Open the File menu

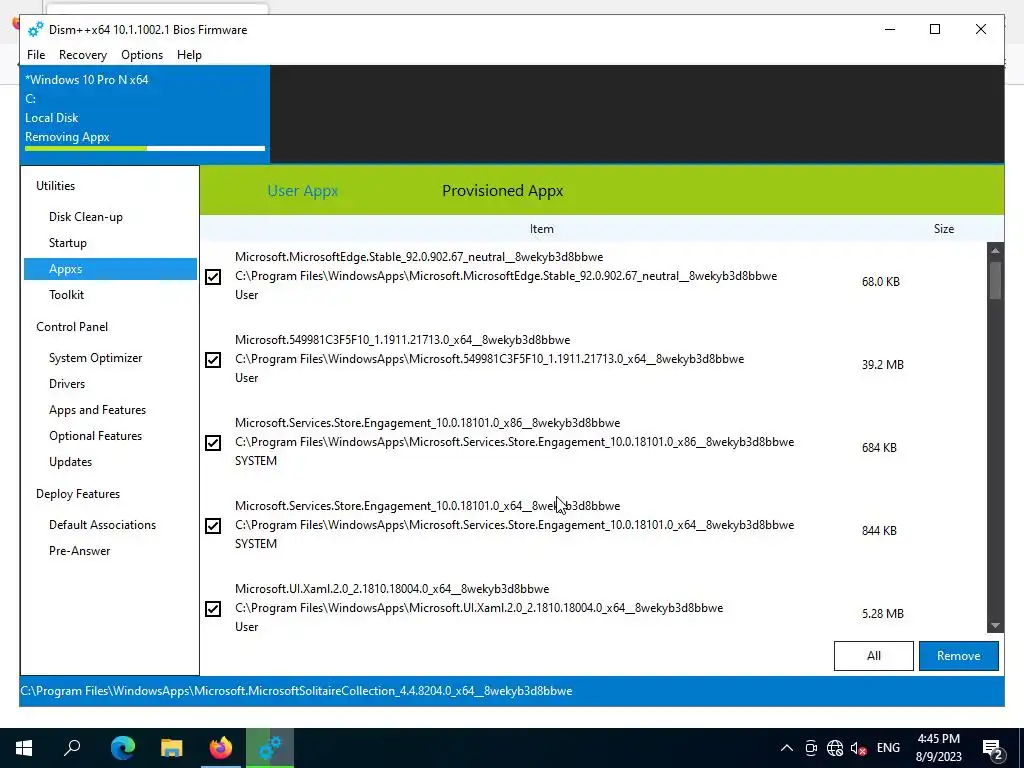[x=36, y=55]
